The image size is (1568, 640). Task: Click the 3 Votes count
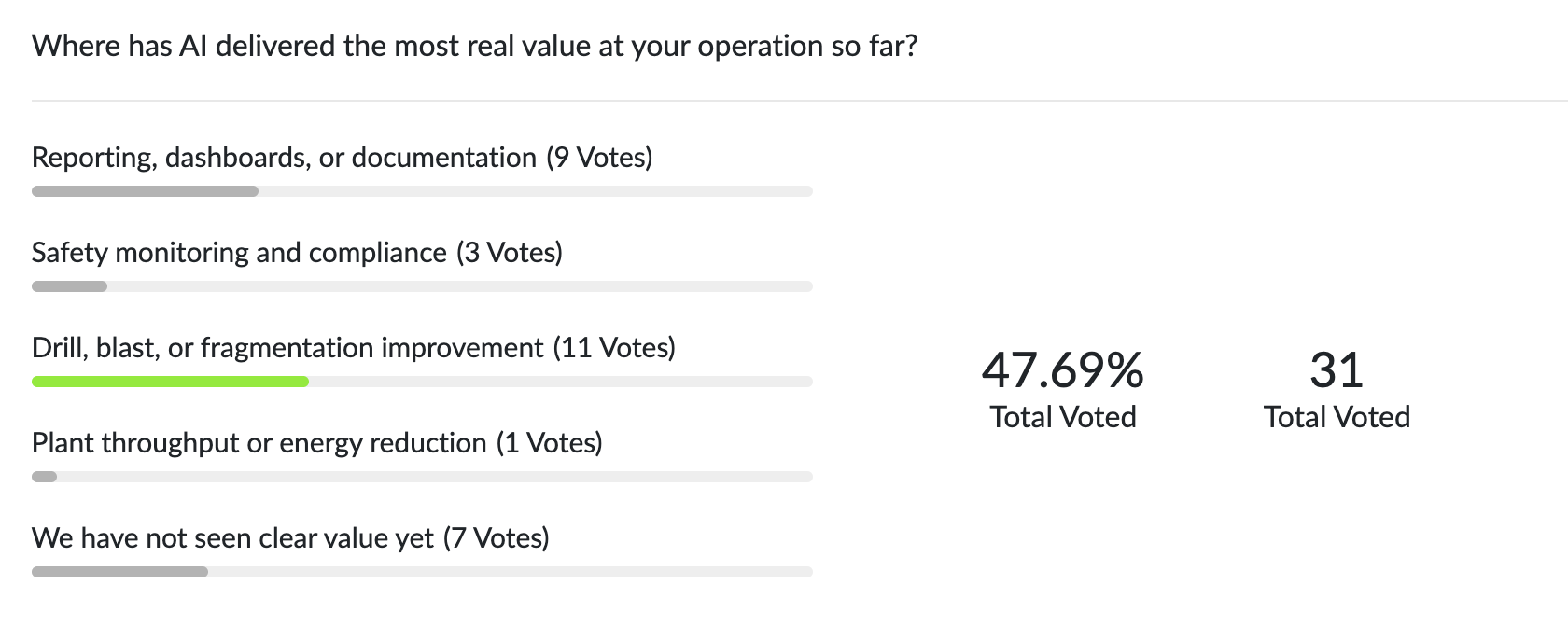pyautogui.click(x=510, y=253)
